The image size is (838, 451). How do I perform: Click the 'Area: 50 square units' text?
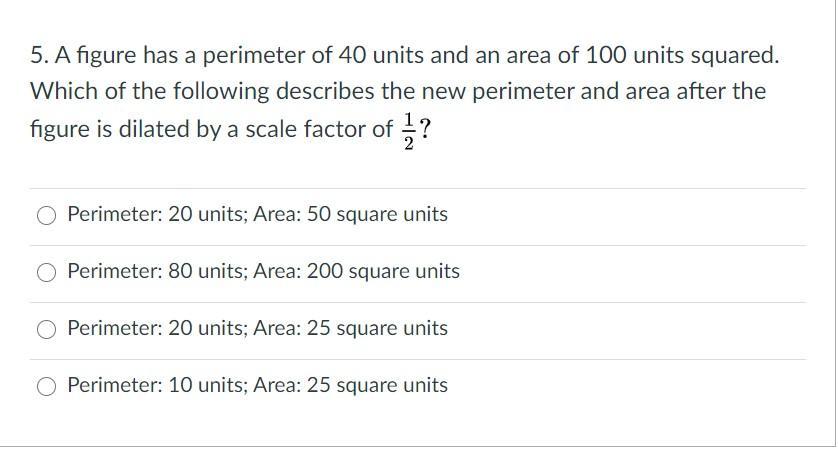click(351, 214)
